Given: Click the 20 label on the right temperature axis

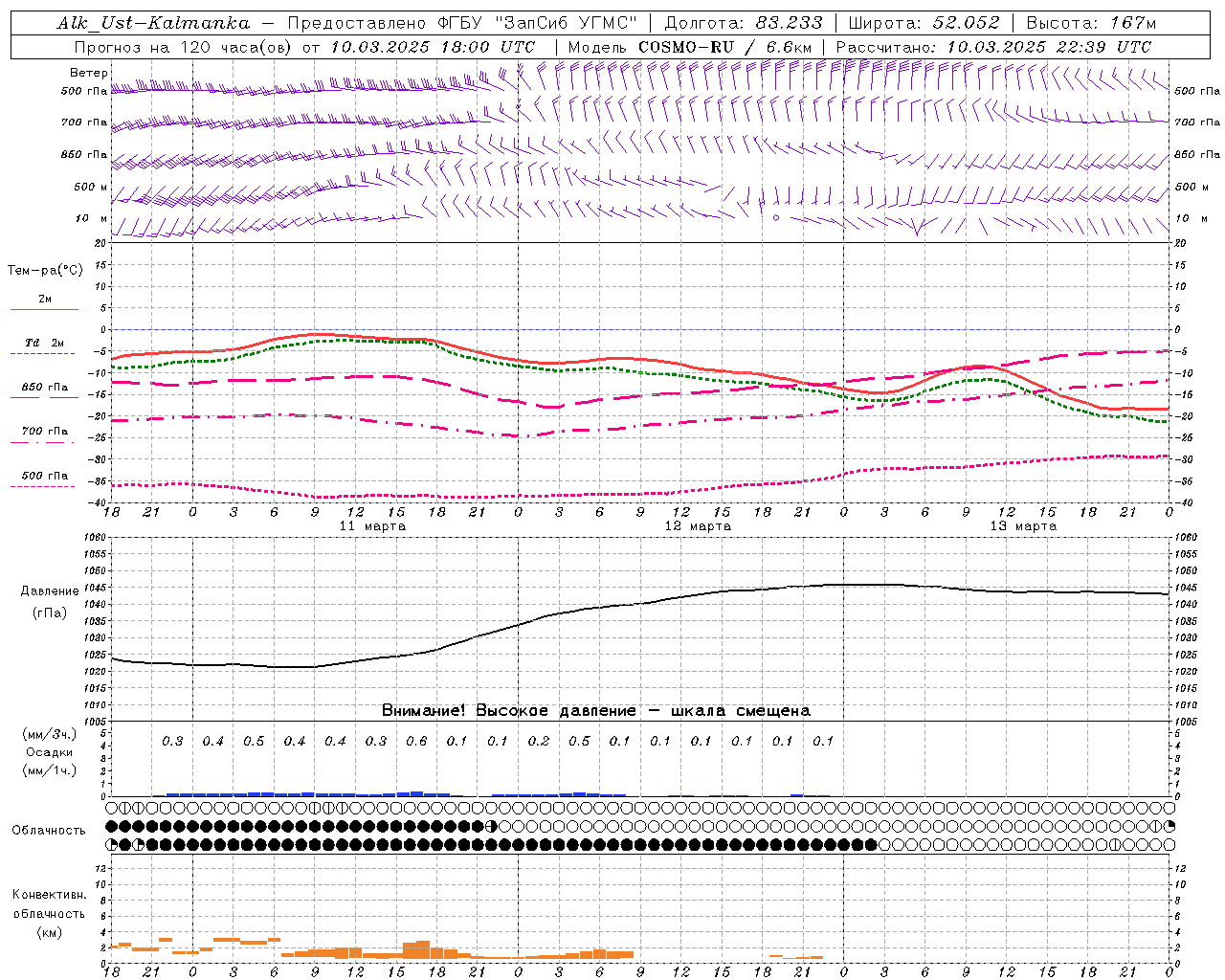Looking at the screenshot, I should click(1180, 243).
